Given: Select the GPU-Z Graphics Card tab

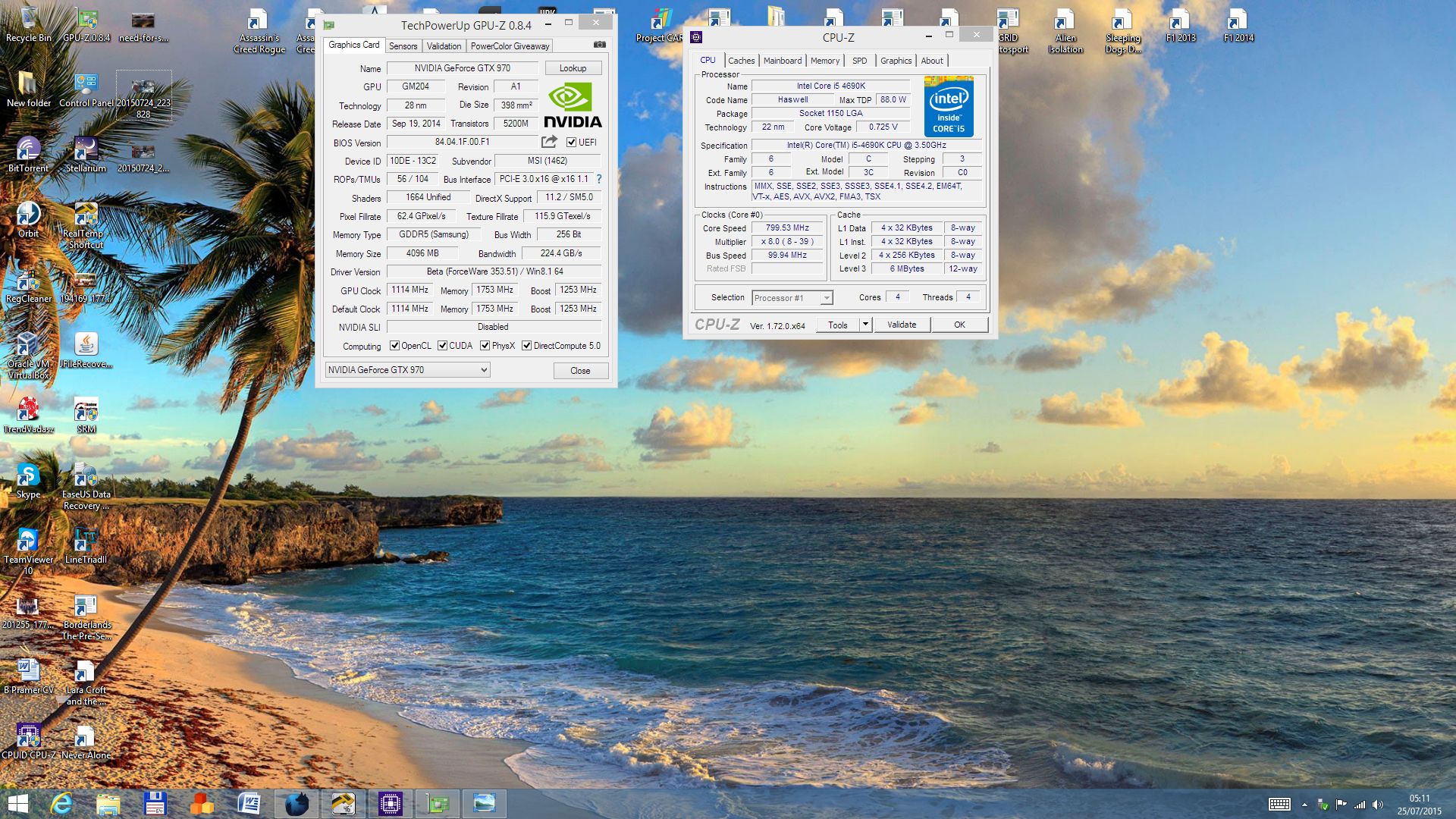Looking at the screenshot, I should pos(353,45).
